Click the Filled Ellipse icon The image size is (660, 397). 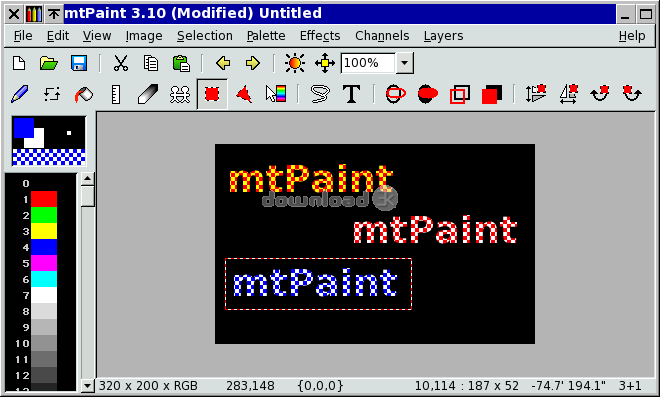[x=428, y=94]
